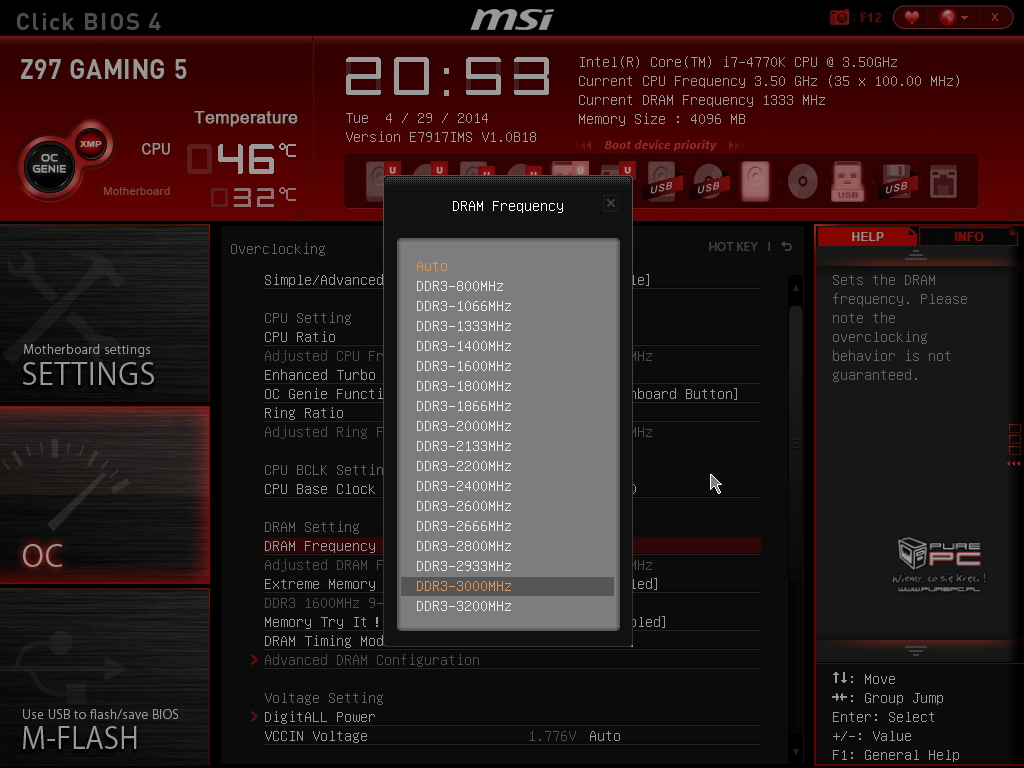Screen dimensions: 1024x768
Task: Click right arrows beside Boot device priority
Action: point(735,145)
